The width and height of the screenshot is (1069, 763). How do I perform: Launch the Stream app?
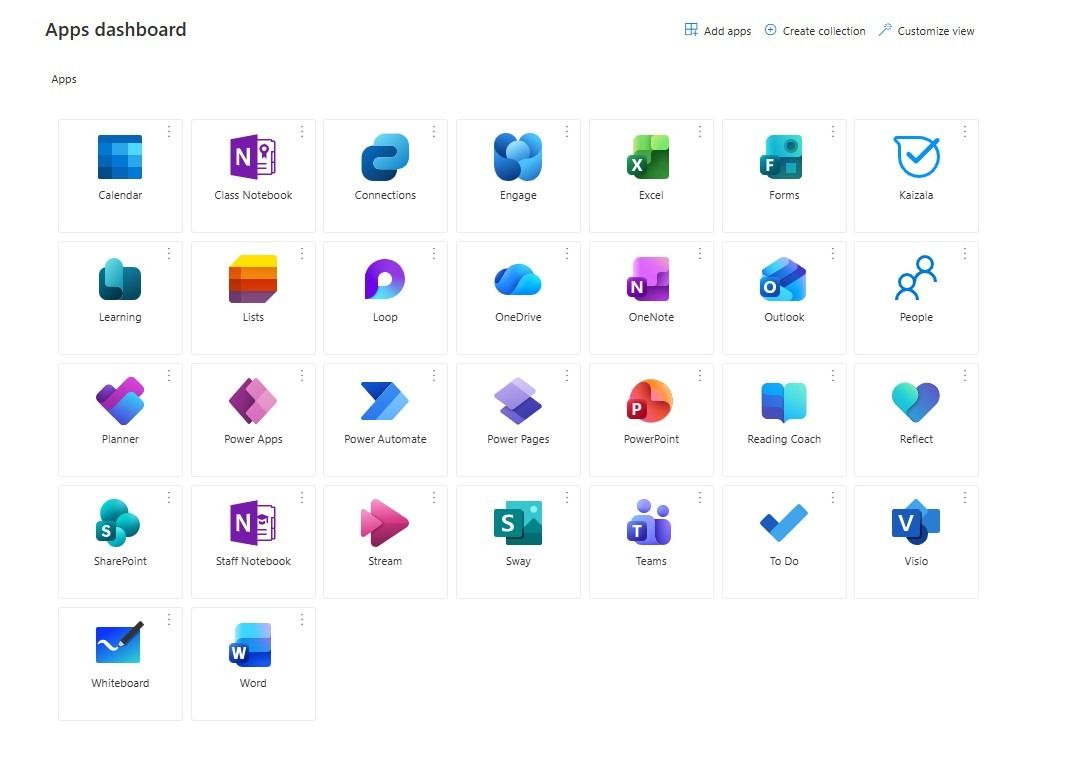[x=385, y=535]
